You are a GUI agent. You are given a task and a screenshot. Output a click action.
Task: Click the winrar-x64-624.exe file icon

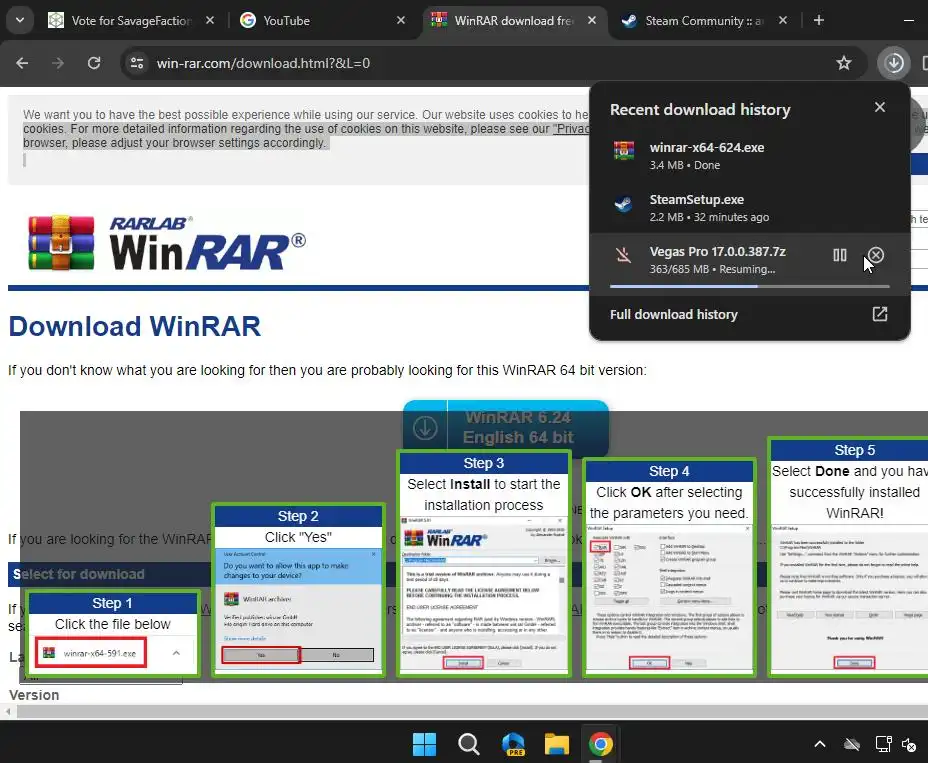pyautogui.click(x=624, y=151)
